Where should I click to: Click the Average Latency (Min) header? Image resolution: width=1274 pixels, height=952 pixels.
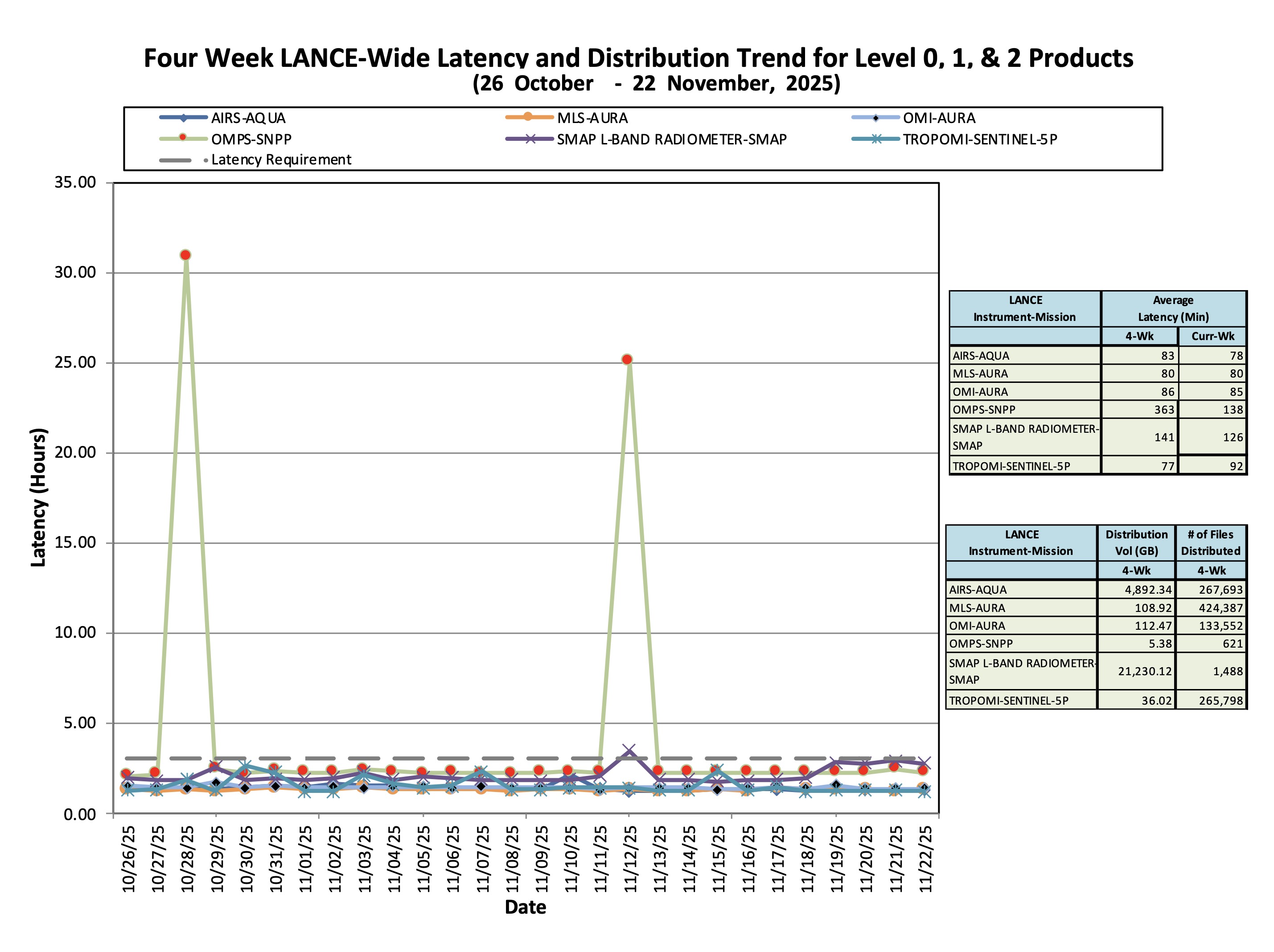(1173, 309)
